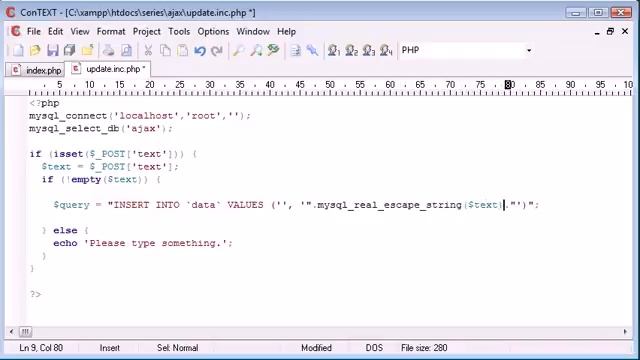Open the Edit menu

pos(55,31)
